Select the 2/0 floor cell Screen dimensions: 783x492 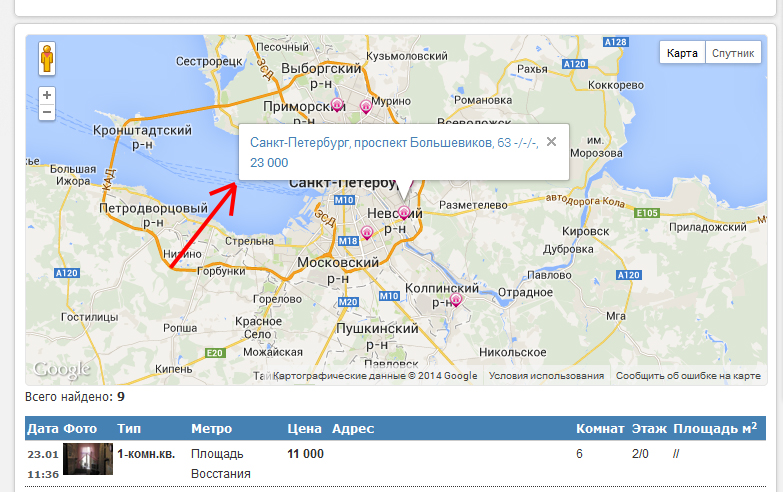pos(640,454)
